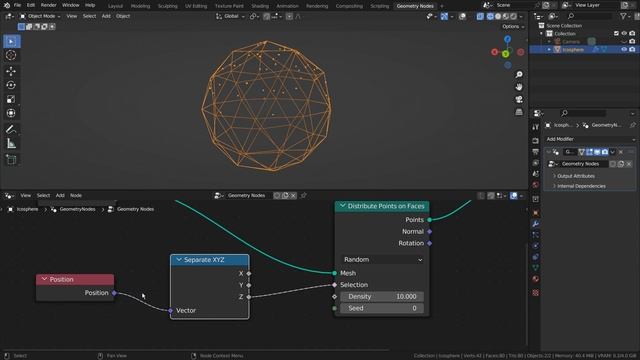The width and height of the screenshot is (640, 360).
Task: Activate the Scale tool
Action: pyautogui.click(x=11, y=99)
